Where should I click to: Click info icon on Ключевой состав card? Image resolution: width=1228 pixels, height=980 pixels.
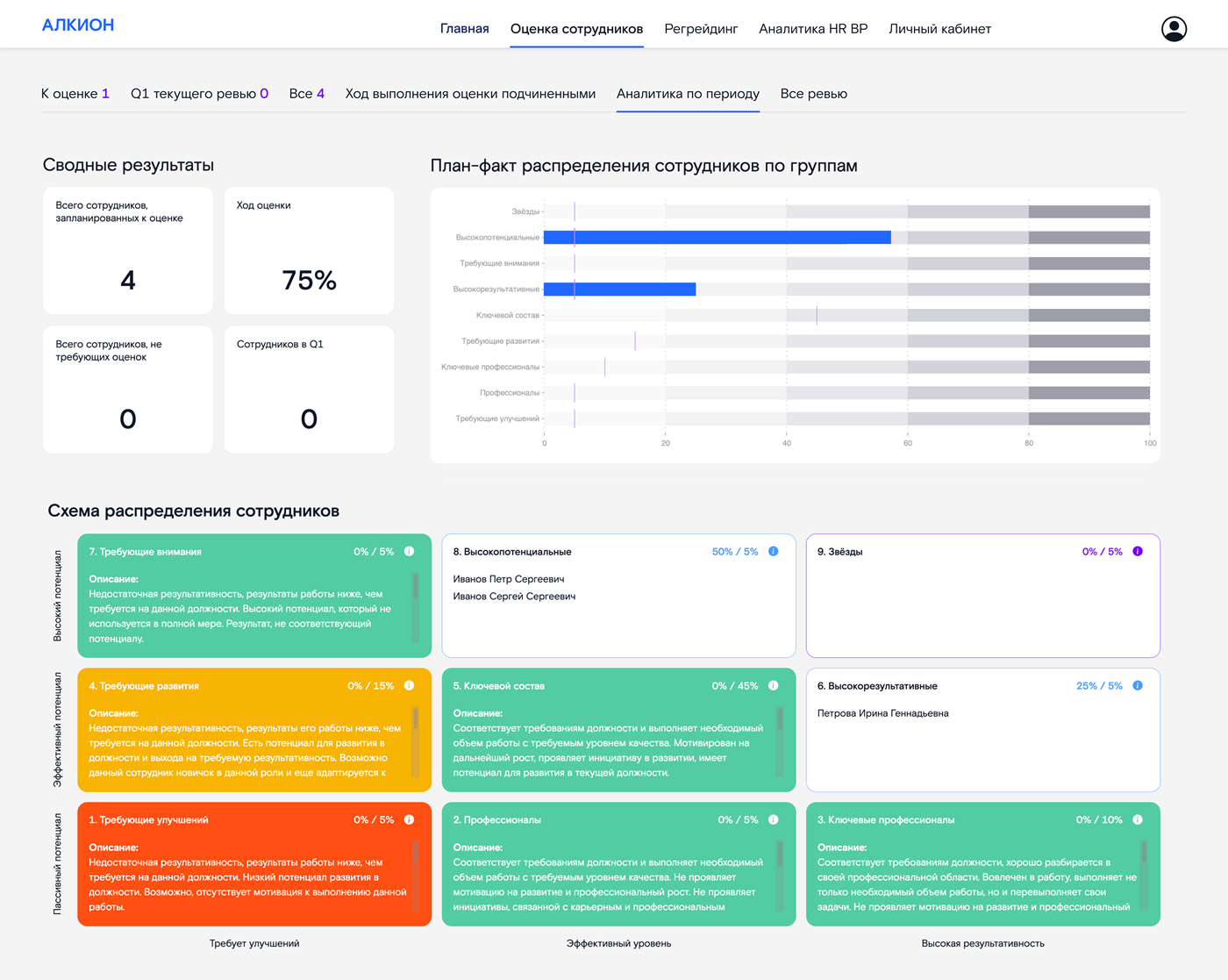[x=773, y=686]
